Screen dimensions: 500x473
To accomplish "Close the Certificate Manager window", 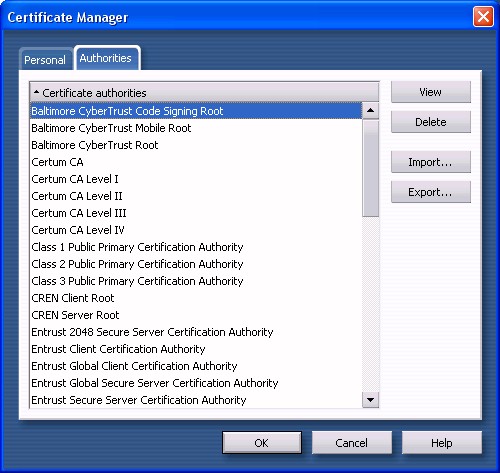I will click(483, 16).
